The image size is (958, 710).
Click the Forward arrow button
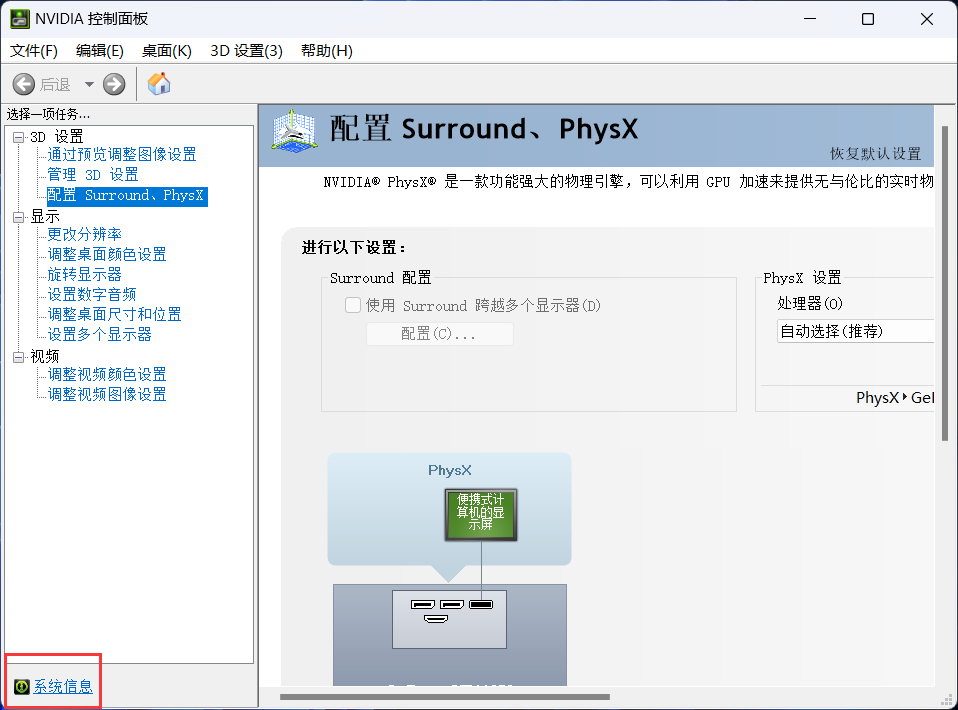point(114,84)
